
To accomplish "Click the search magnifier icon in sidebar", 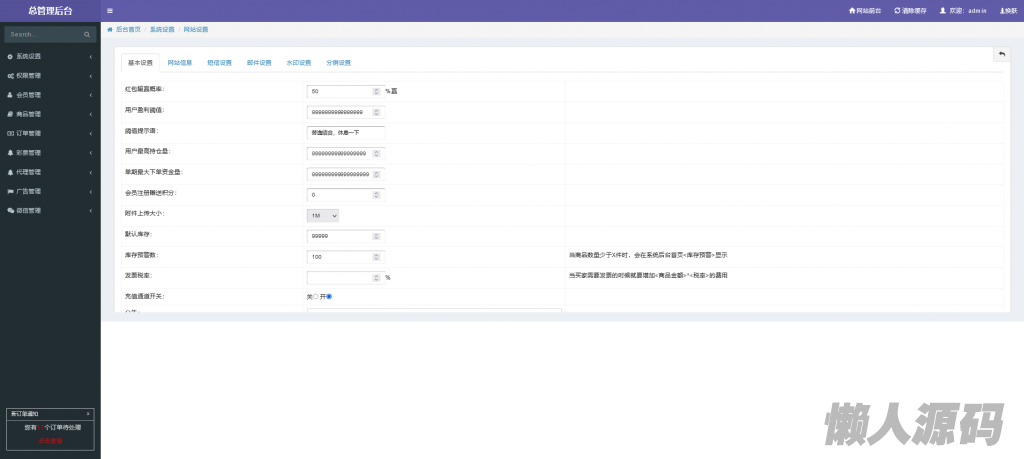I will (x=87, y=34).
